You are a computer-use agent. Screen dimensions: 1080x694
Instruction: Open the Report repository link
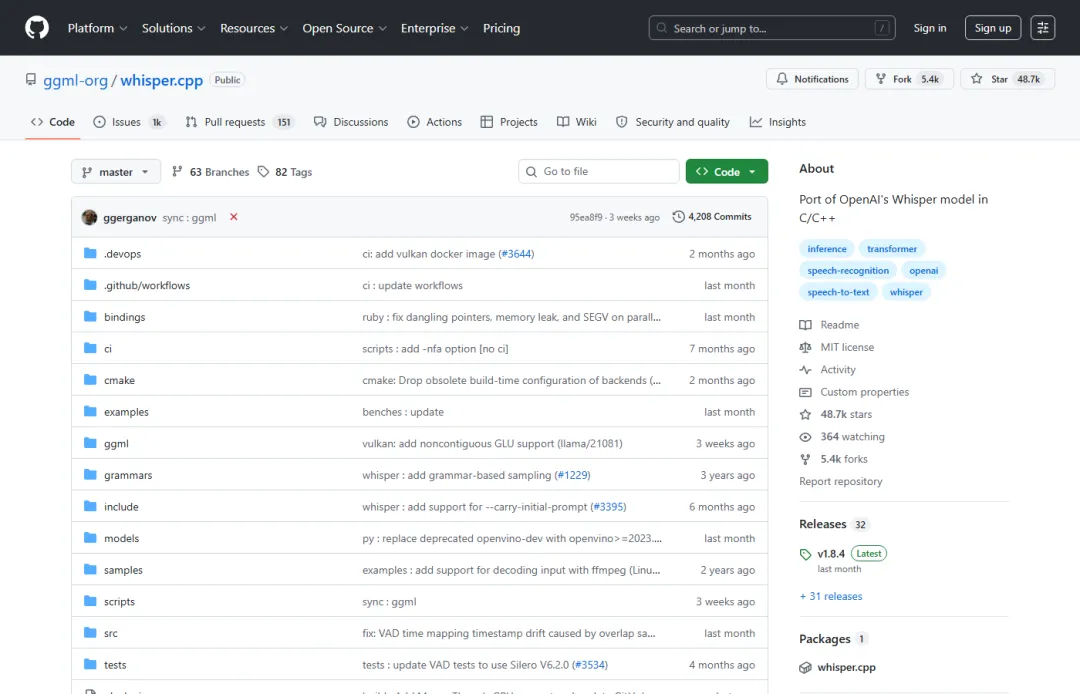840,481
